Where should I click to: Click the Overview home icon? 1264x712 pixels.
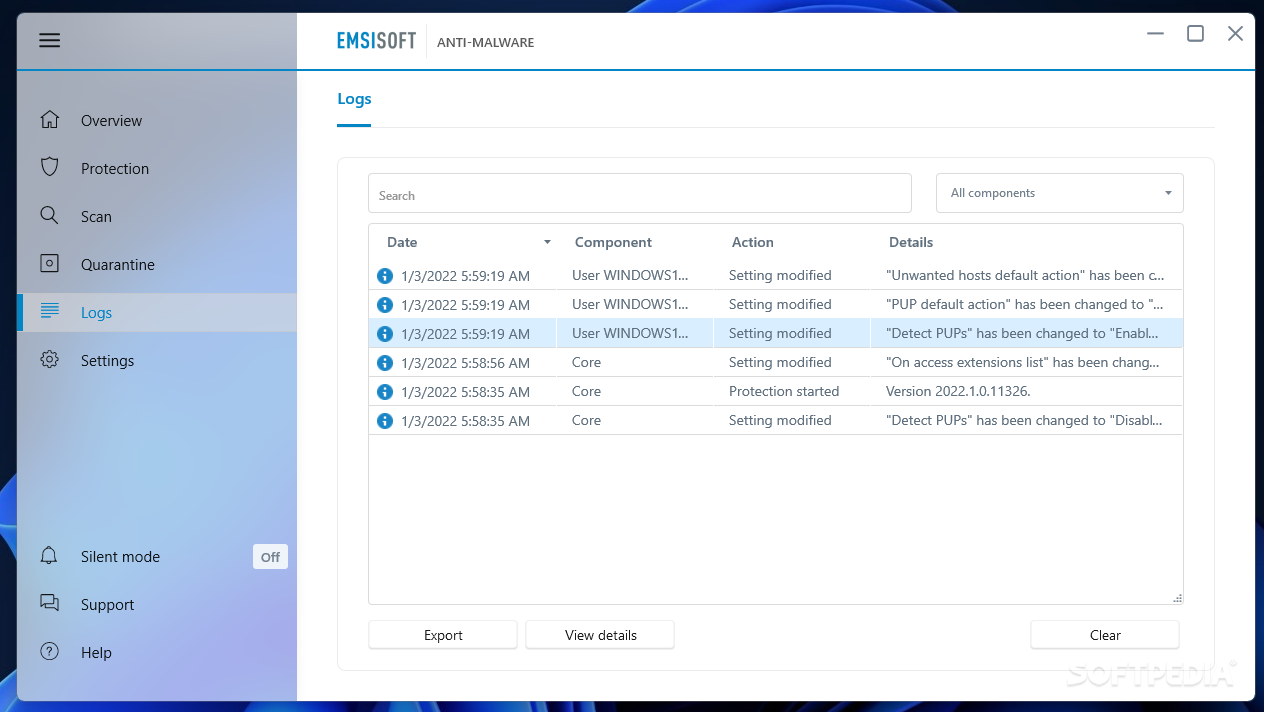click(x=50, y=120)
